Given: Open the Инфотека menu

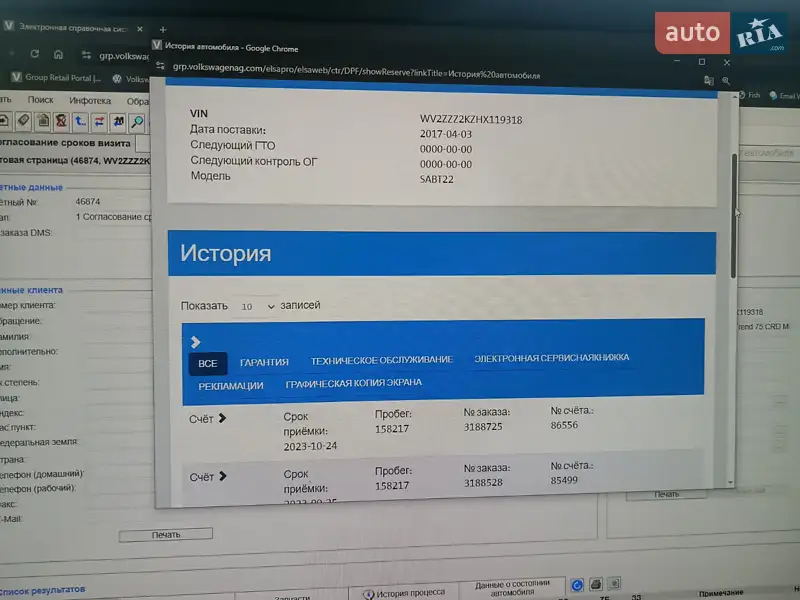Looking at the screenshot, I should tap(90, 100).
